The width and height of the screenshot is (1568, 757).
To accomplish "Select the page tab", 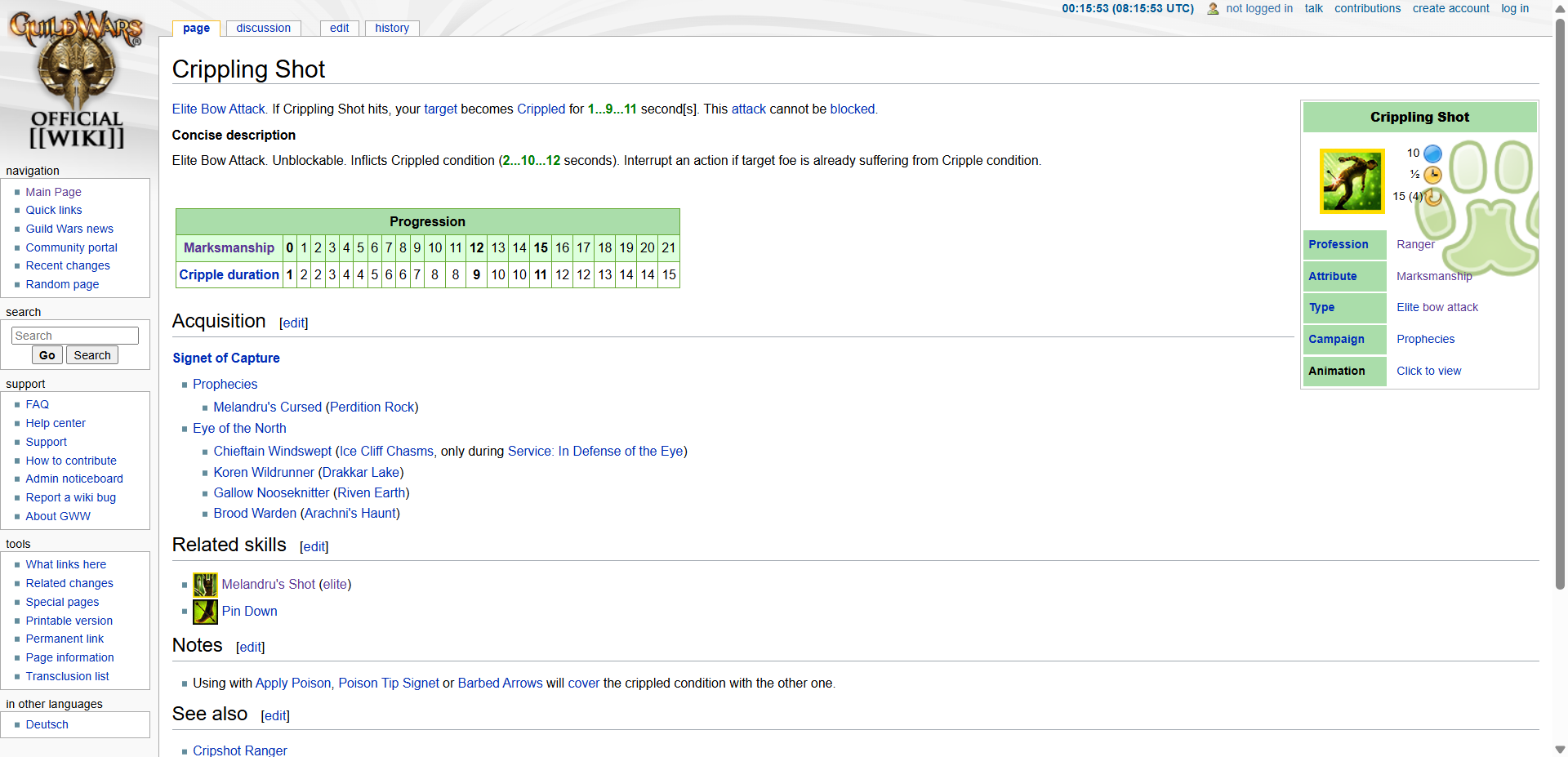I will [x=196, y=28].
